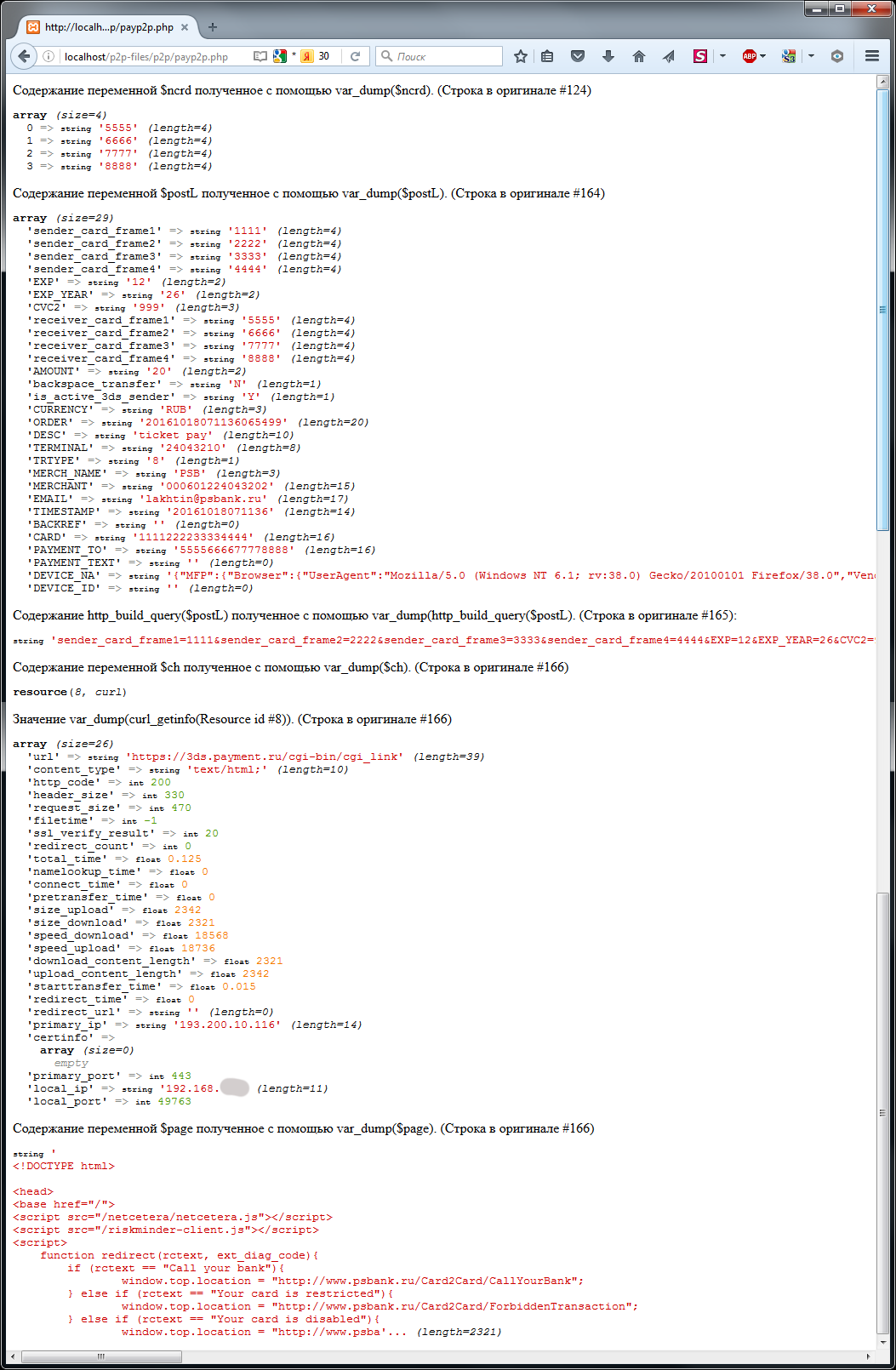
Task: Click the Поиск search field
Action: point(439,56)
